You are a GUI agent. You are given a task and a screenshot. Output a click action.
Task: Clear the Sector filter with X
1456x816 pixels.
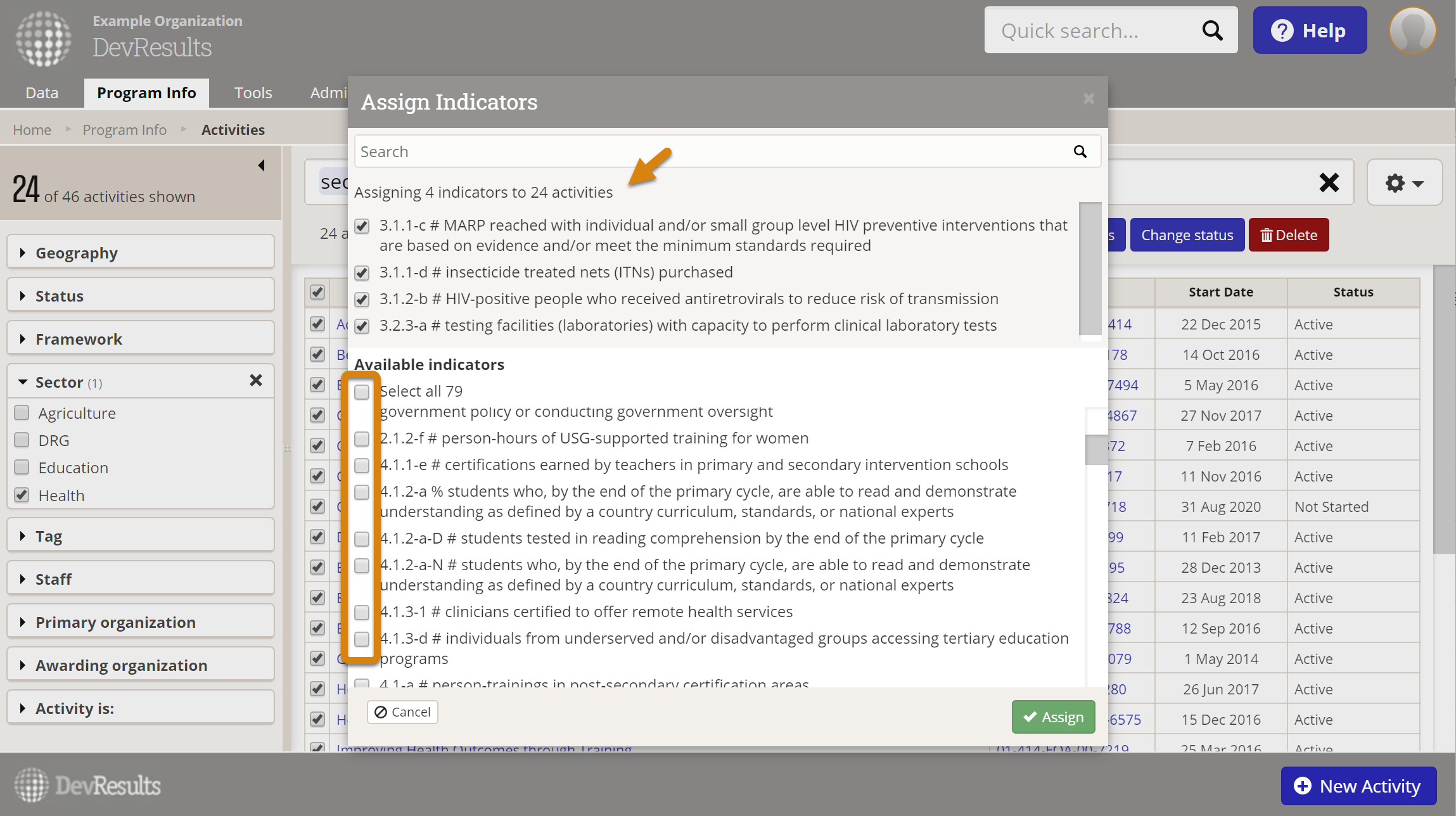coord(255,381)
